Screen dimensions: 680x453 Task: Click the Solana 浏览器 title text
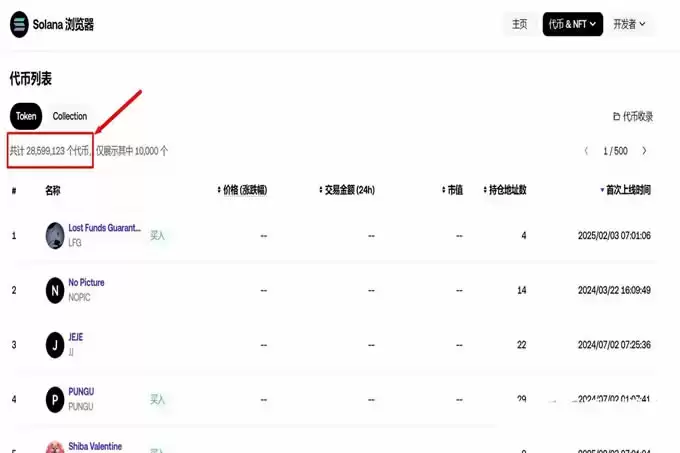click(63, 25)
